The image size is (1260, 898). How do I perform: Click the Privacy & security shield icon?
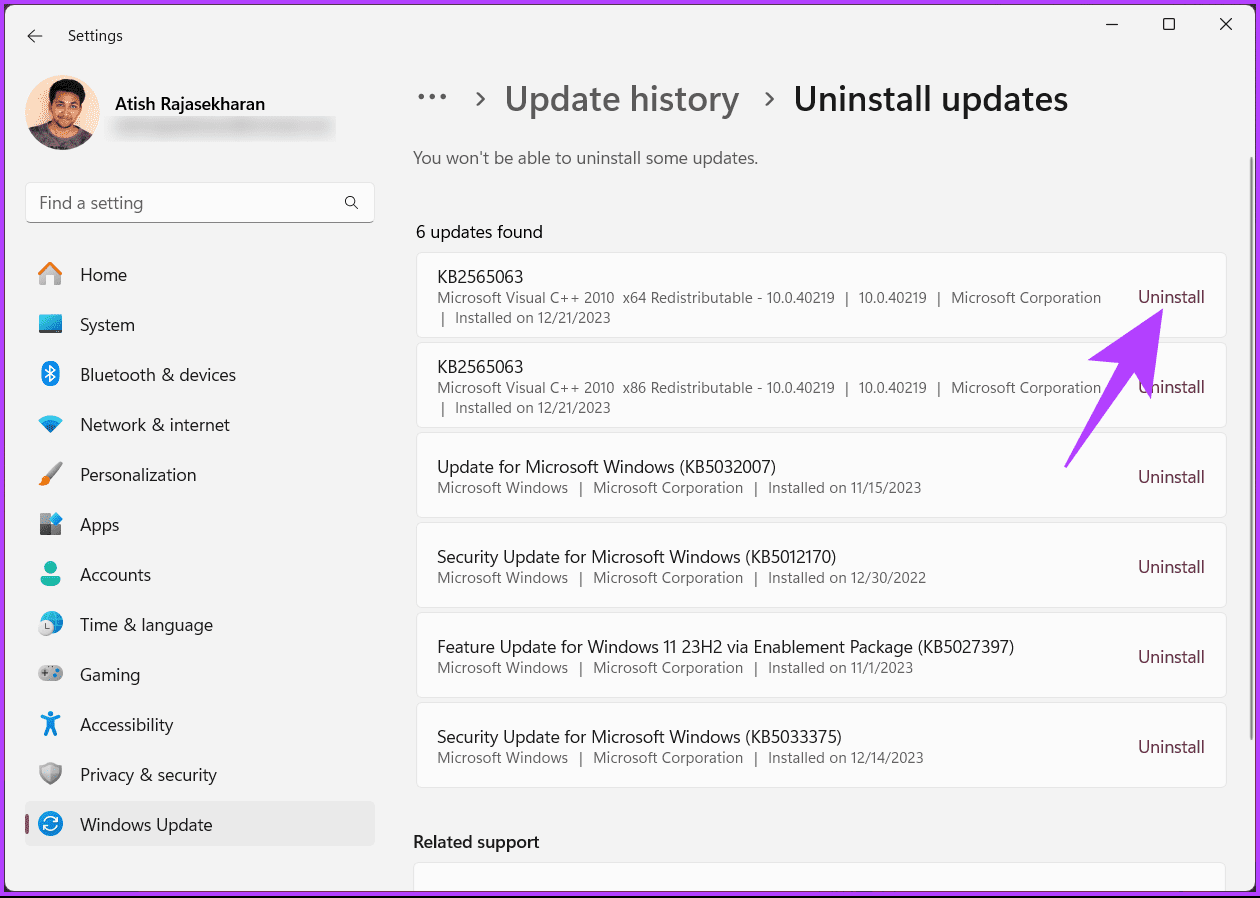pos(50,774)
